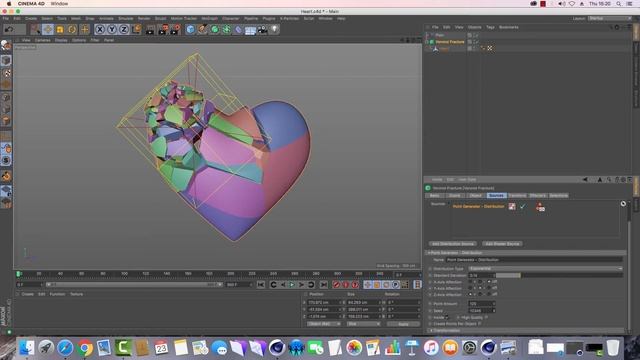The width and height of the screenshot is (640, 360).
Task: Switch to Texture mode in left palette
Action: [x=6, y=73]
